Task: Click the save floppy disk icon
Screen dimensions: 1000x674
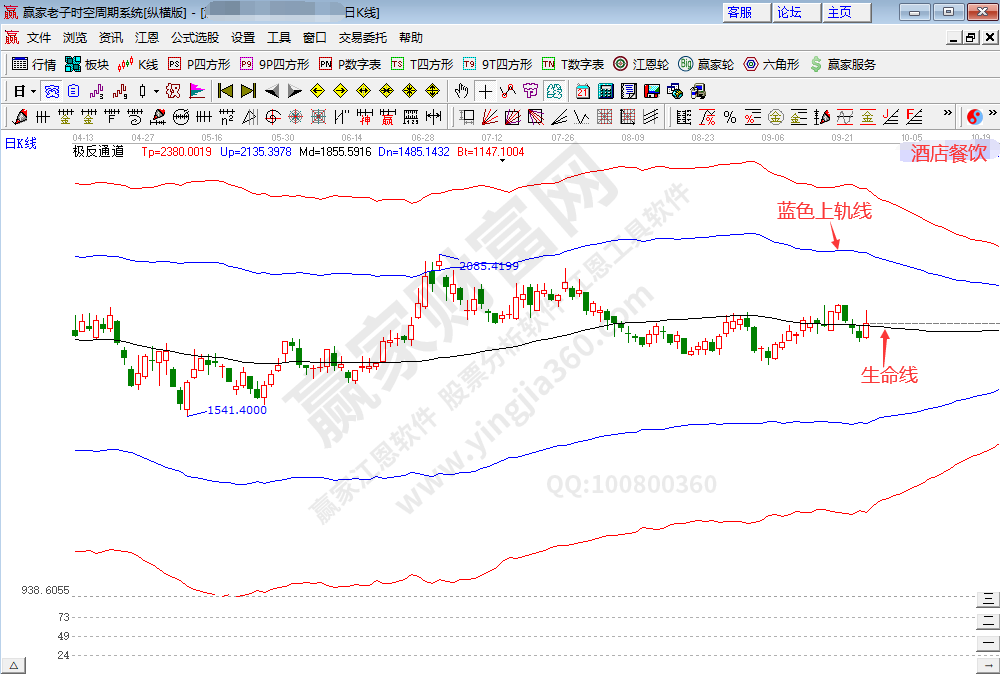Action: pyautogui.click(x=652, y=90)
